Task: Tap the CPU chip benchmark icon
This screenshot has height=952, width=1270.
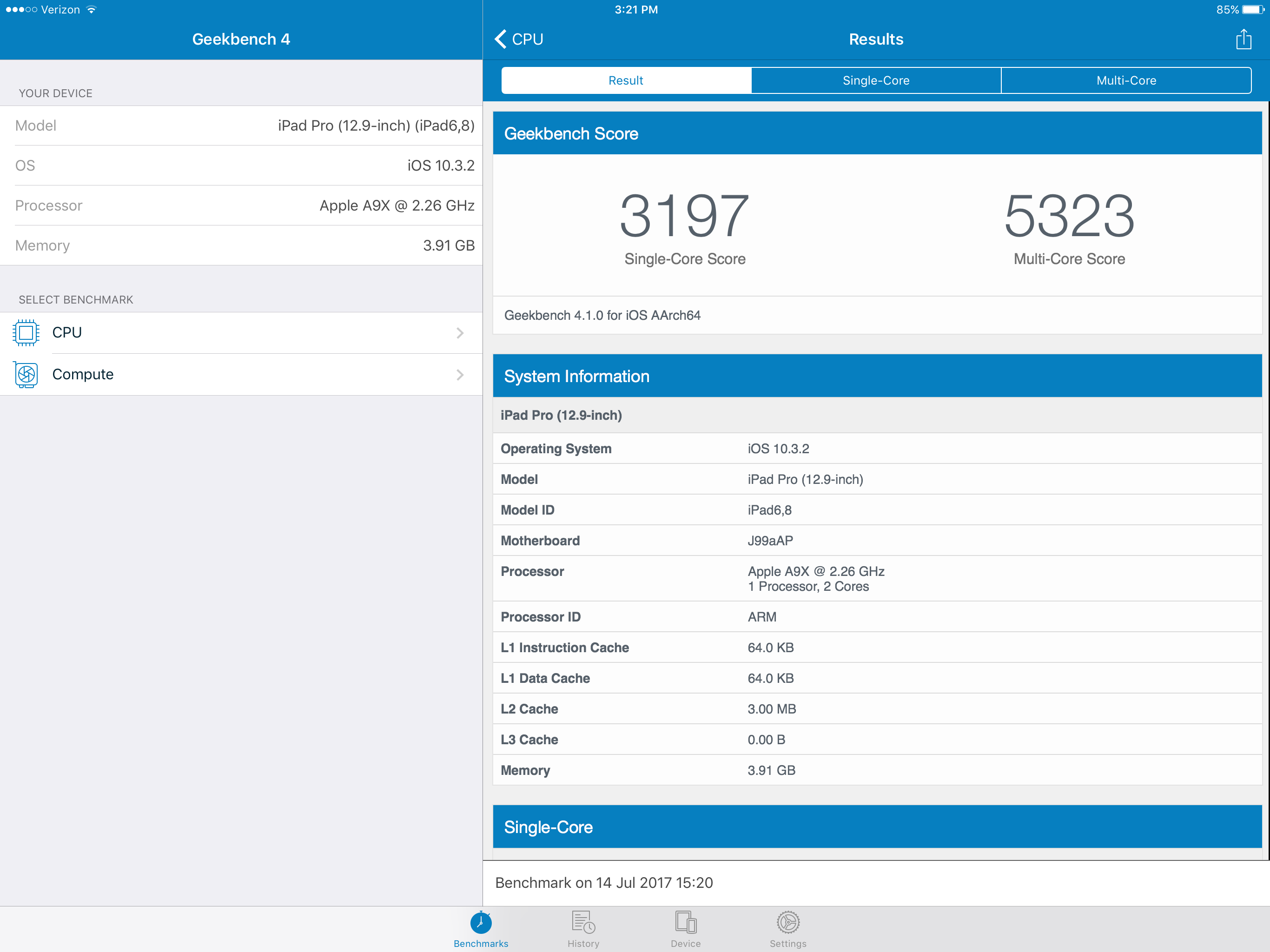Action: coord(26,332)
